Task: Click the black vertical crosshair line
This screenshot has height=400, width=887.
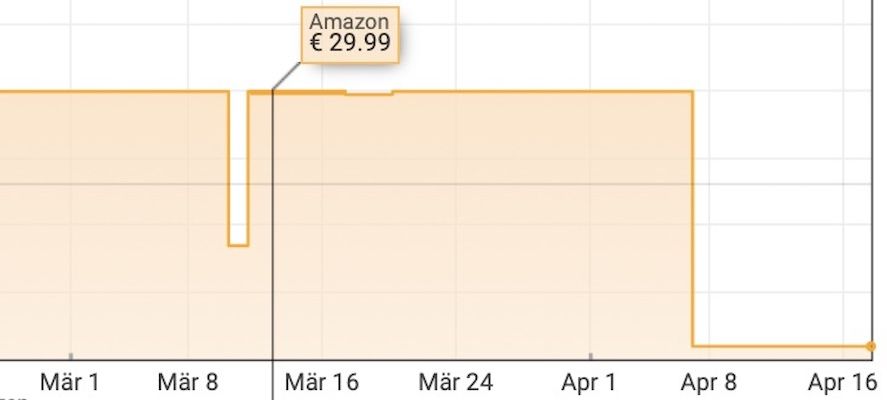Action: pyautogui.click(x=272, y=250)
